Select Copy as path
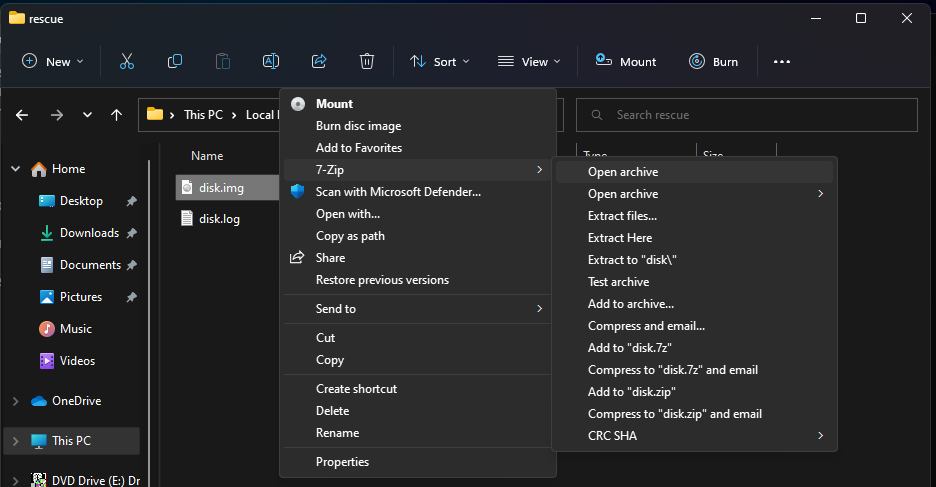 coord(418,236)
